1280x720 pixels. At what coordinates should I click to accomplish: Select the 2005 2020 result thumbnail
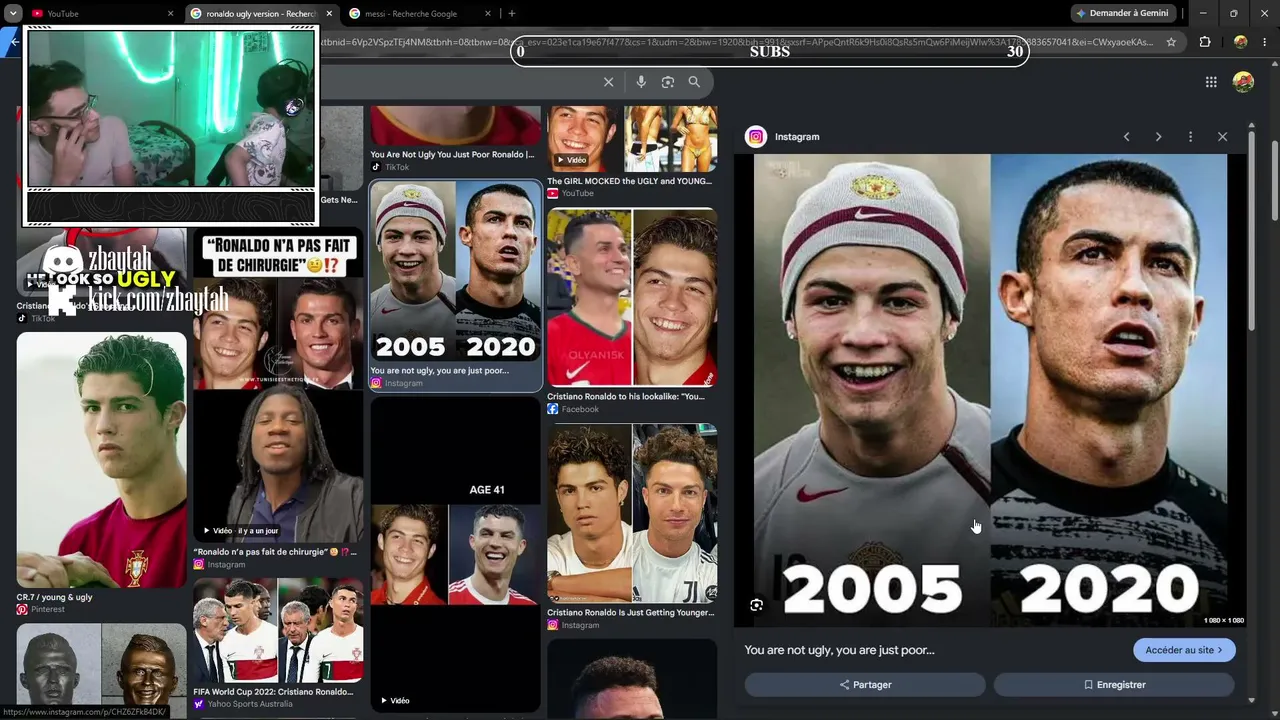(x=456, y=271)
